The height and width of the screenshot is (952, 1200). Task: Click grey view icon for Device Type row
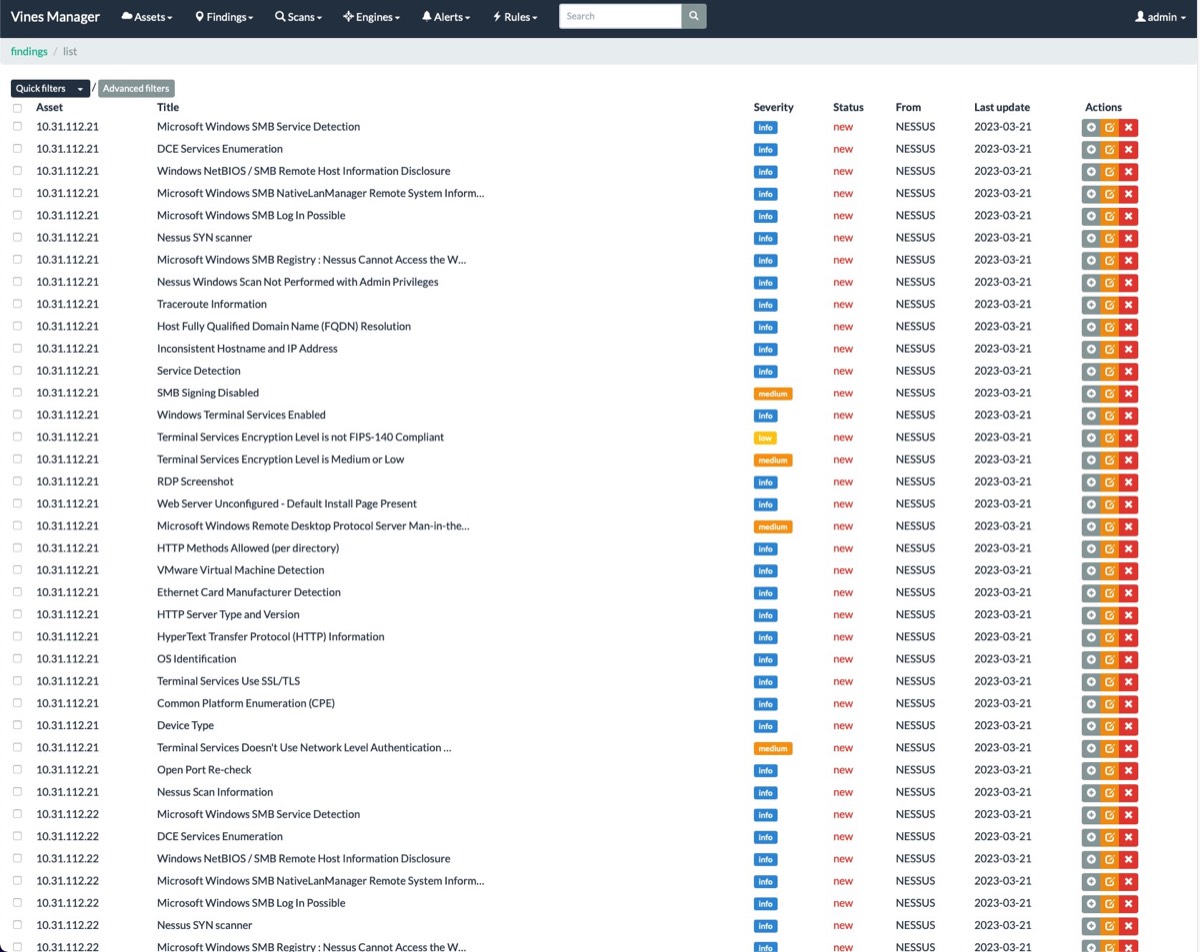[1091, 726]
